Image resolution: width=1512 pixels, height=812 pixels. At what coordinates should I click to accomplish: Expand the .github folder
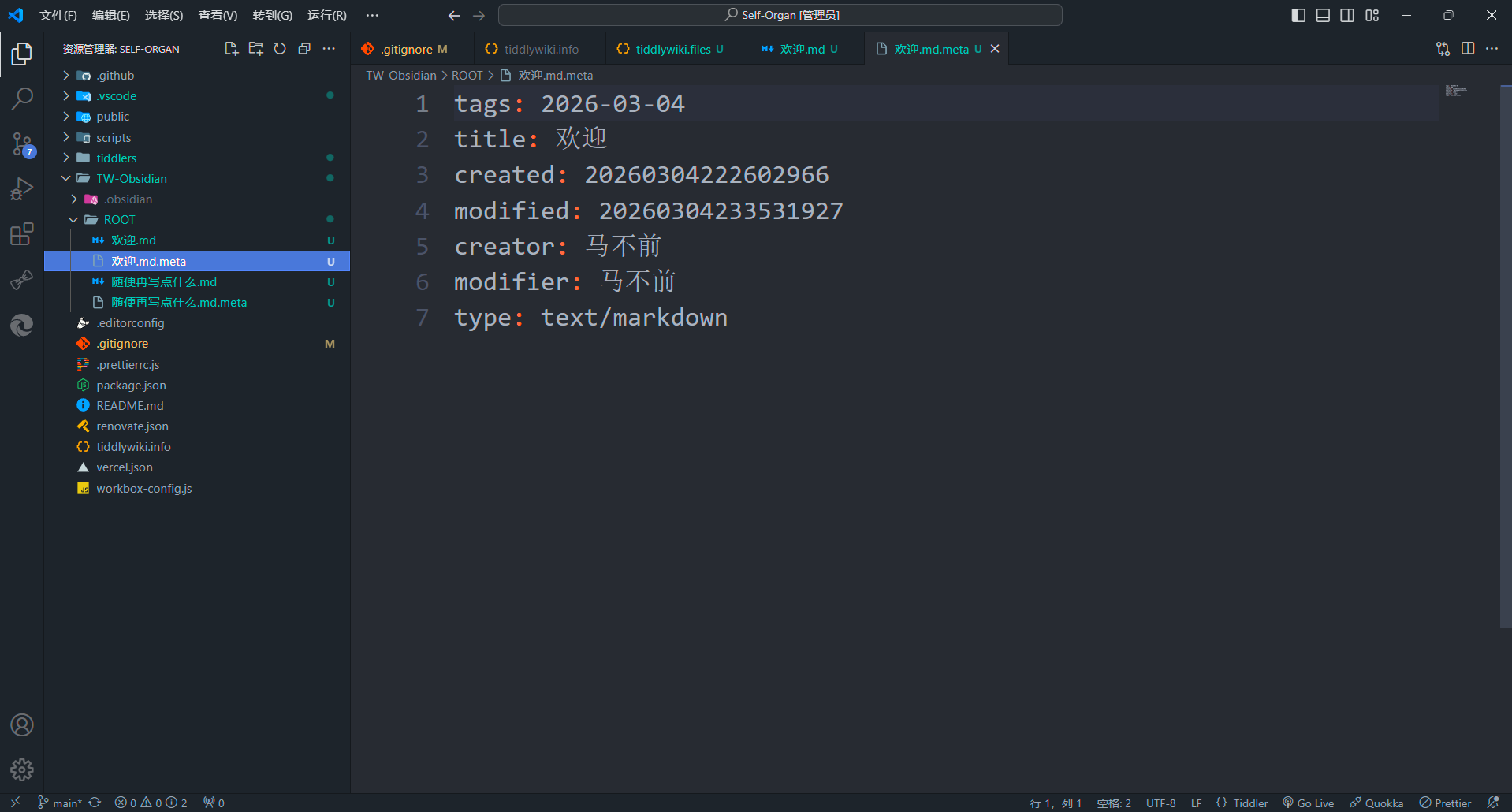coord(115,76)
